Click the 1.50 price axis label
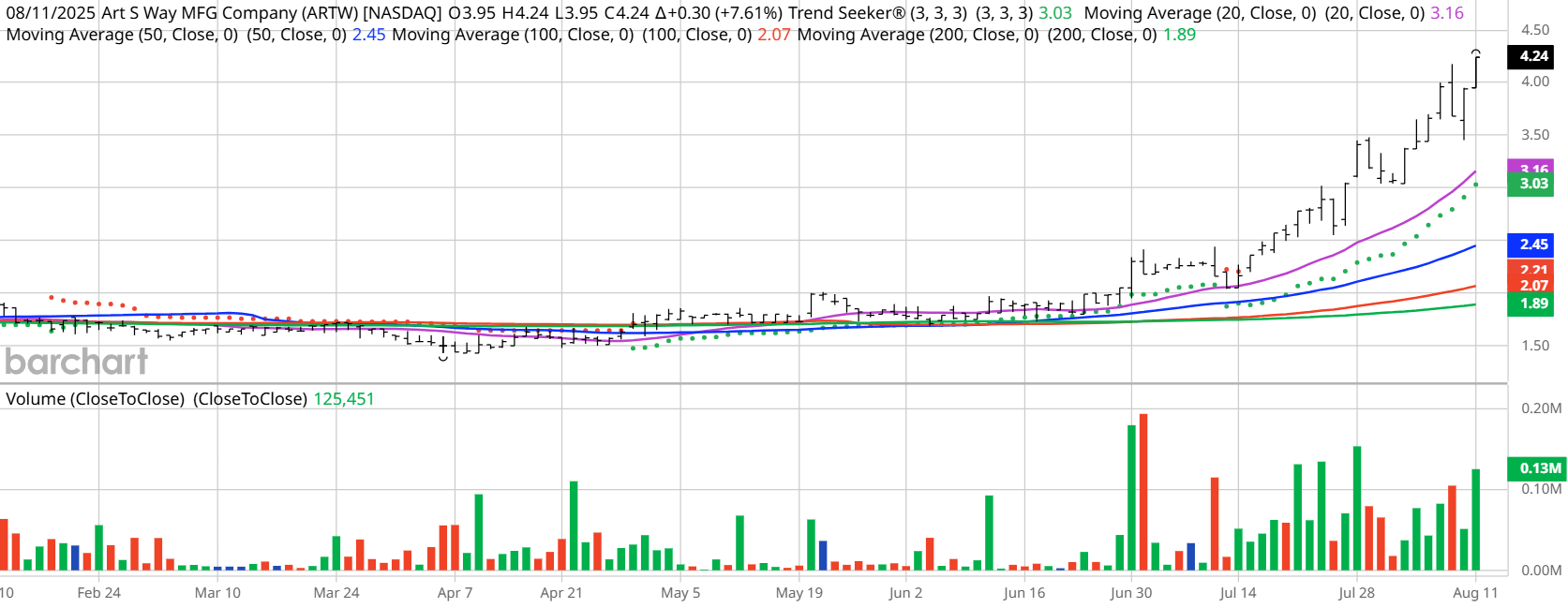The height and width of the screenshot is (608, 1568). [x=1535, y=346]
